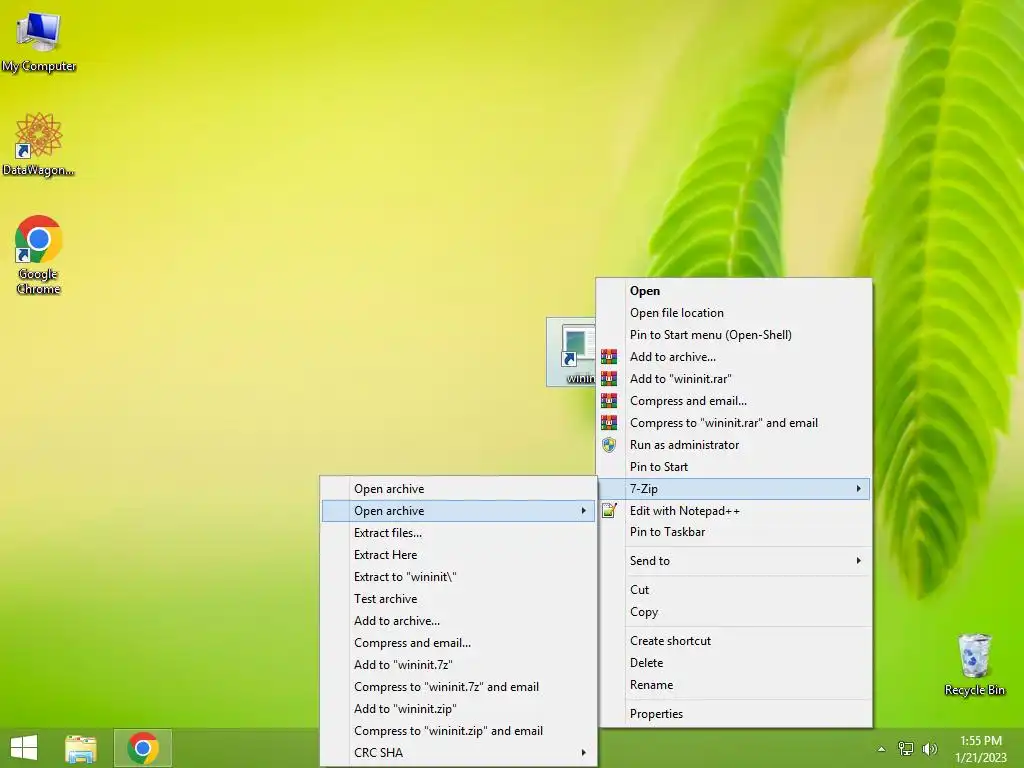Open Chrome from the taskbar
Screen dimensions: 1024x768
143,748
